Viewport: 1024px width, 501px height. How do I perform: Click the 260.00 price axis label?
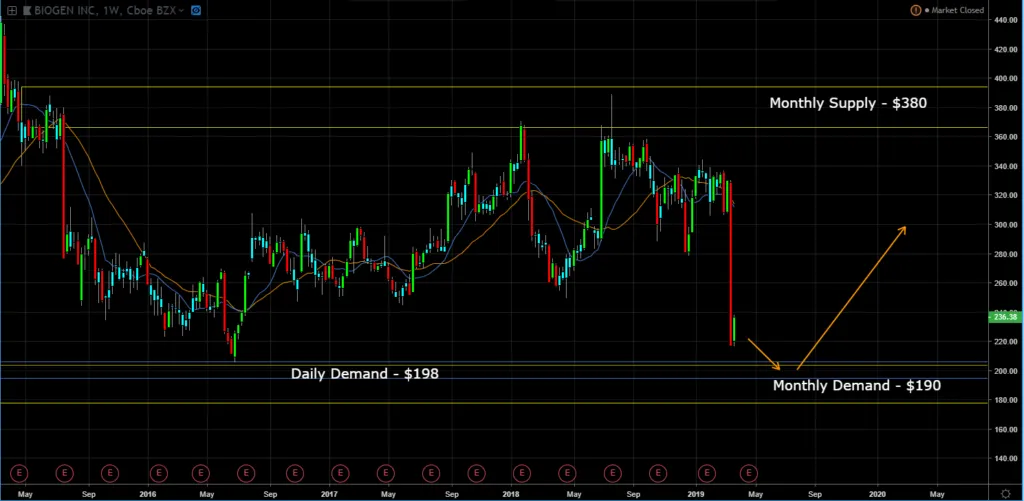[x=1006, y=283]
